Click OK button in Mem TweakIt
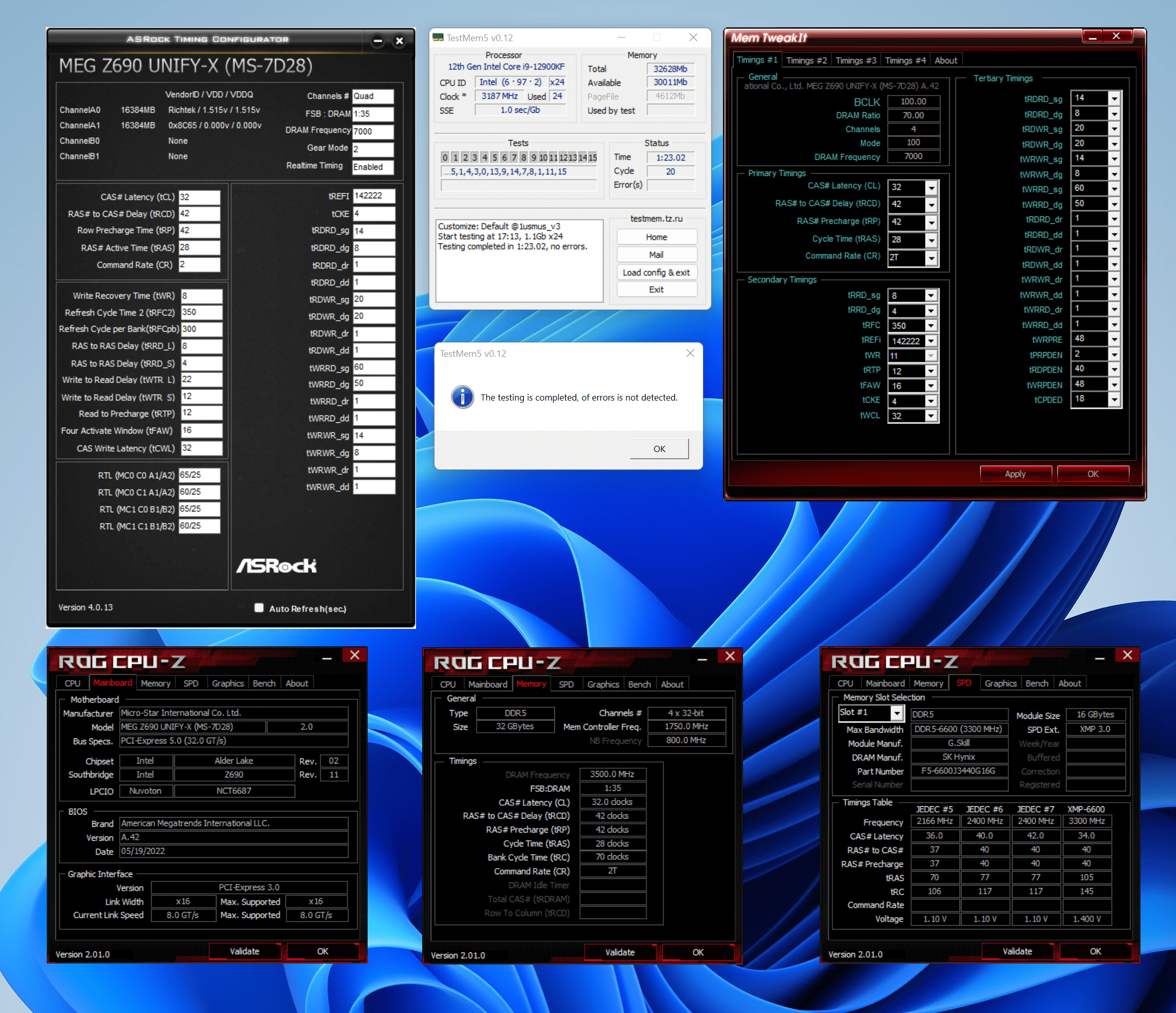1176x1013 pixels. (x=1093, y=474)
